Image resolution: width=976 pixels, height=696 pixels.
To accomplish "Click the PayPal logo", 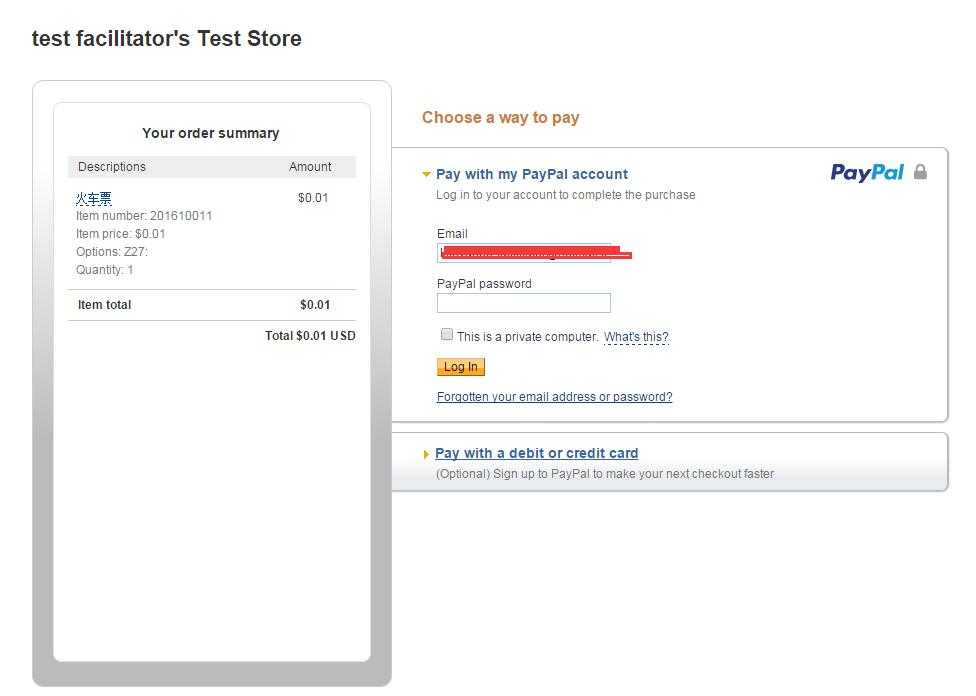I will point(866,172).
